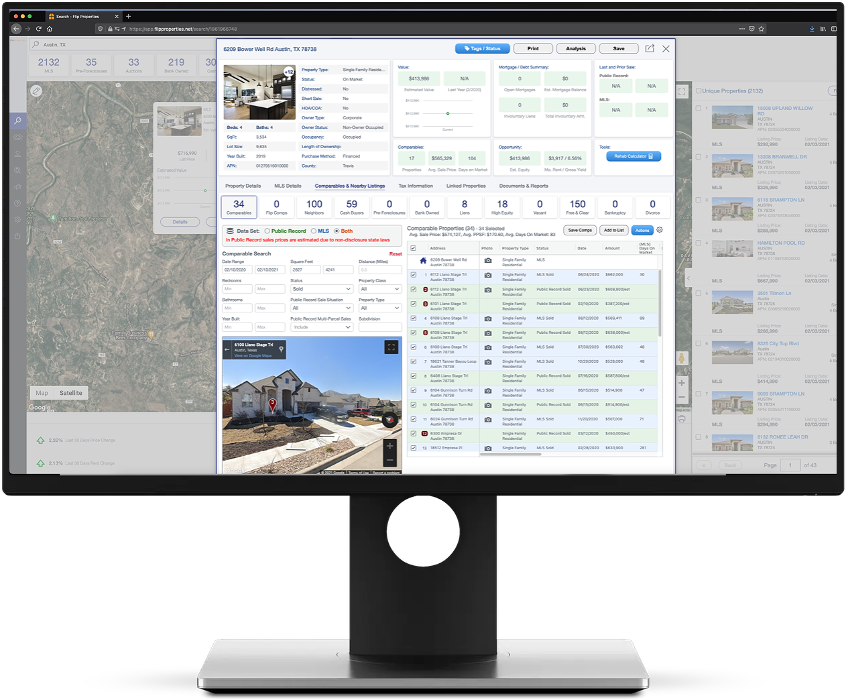846x700 pixels.
Task: Switch to the Documents & Reports tab
Action: pyautogui.click(x=523, y=186)
